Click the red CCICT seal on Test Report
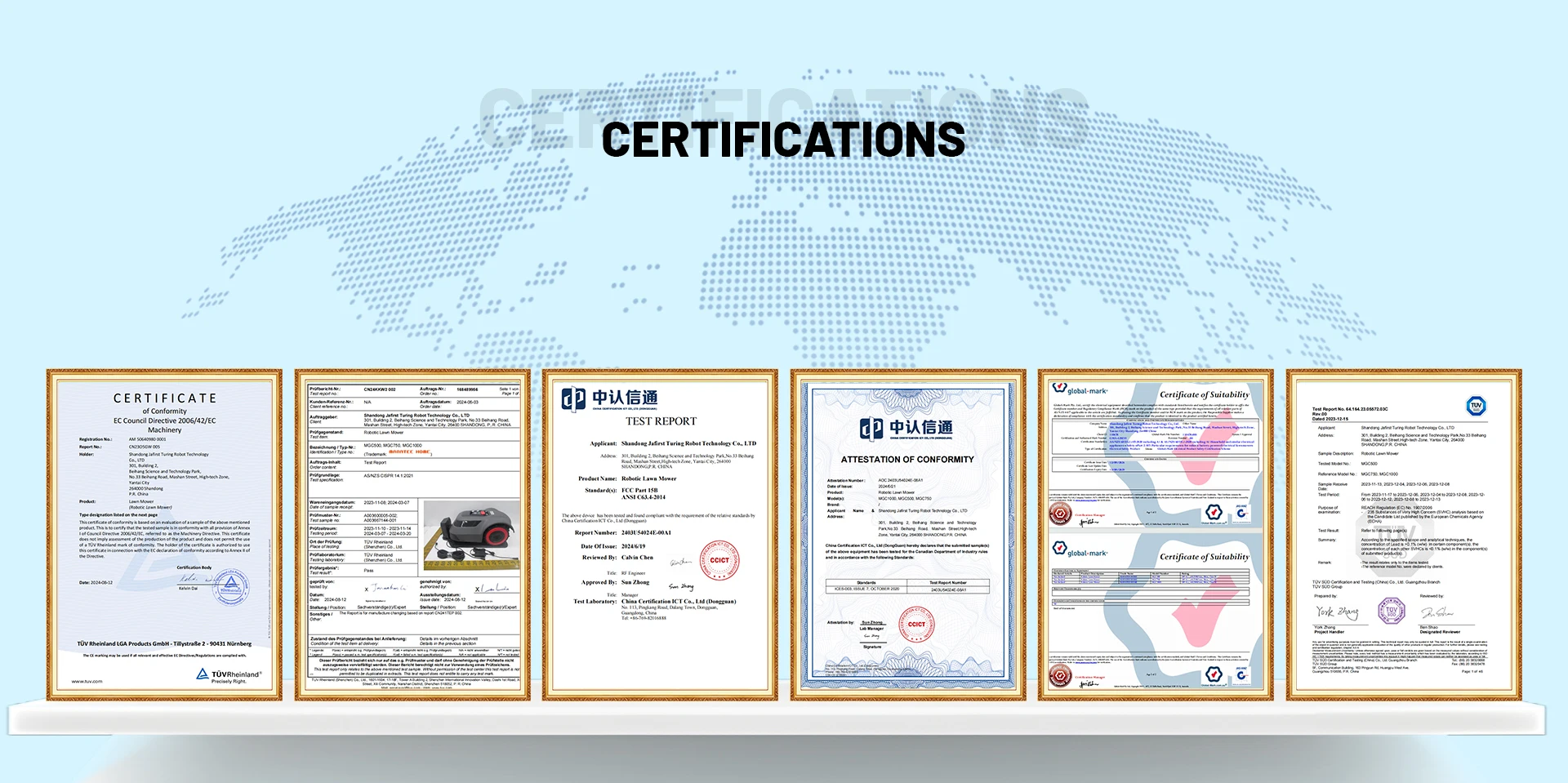The height and width of the screenshot is (783, 1568). [719, 560]
